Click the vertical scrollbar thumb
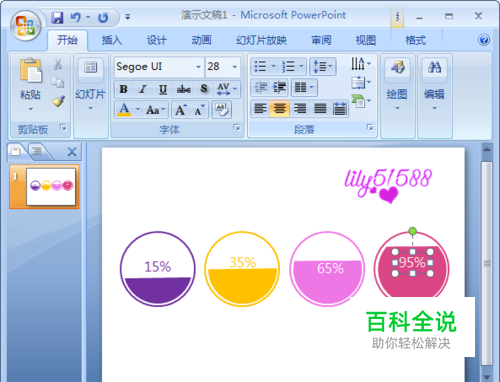 (487, 263)
